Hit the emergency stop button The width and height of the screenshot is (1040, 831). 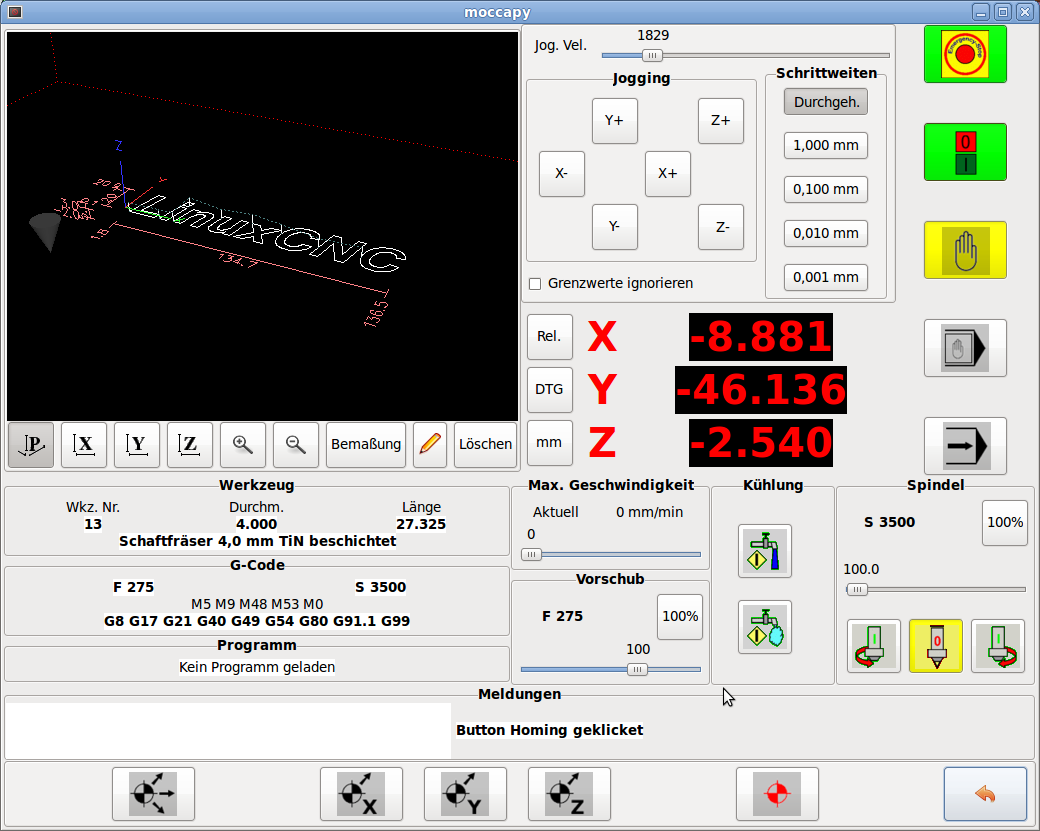pos(965,54)
